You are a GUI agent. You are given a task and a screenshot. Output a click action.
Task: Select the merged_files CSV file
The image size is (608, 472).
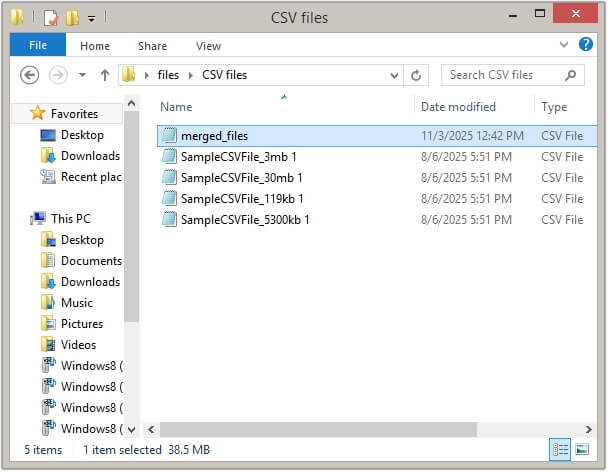[377, 136]
